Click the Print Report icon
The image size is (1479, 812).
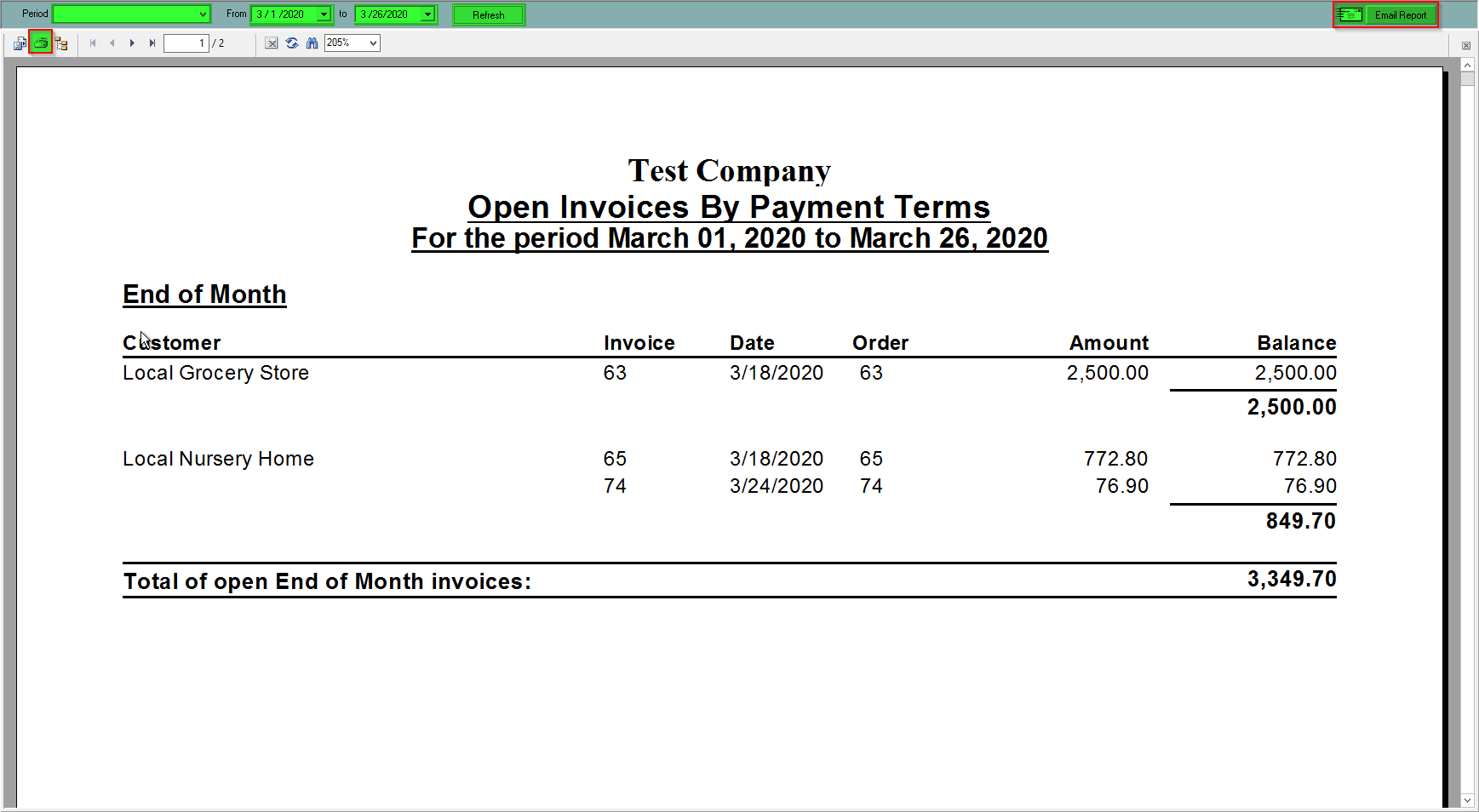coord(41,43)
